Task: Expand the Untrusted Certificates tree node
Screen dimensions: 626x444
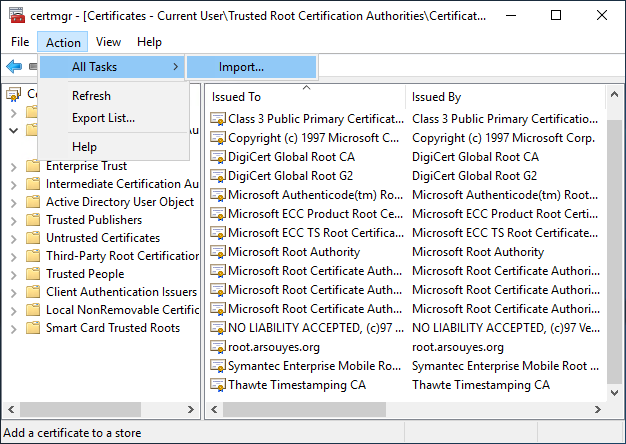Action: coord(14,239)
